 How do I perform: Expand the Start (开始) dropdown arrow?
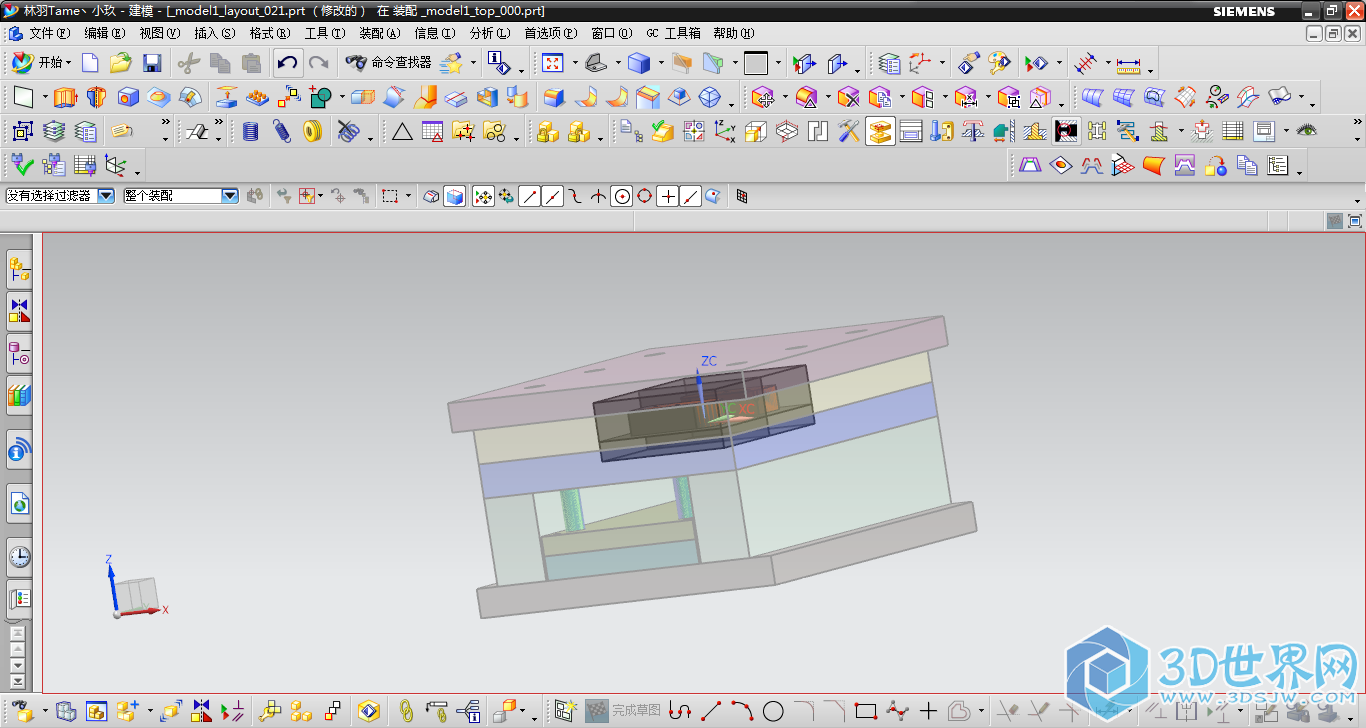69,63
